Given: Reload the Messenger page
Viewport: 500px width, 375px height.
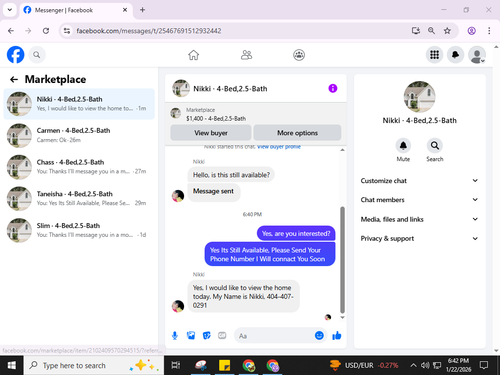Looking at the screenshot, I should [46, 31].
